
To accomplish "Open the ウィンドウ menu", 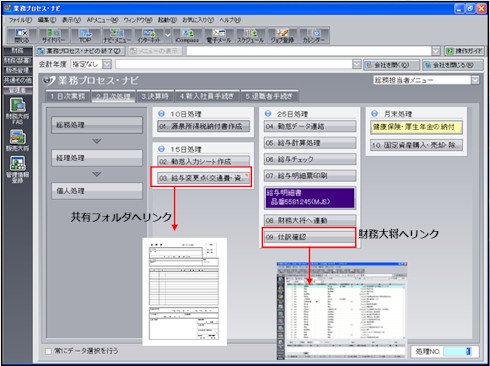I will coord(138,20).
